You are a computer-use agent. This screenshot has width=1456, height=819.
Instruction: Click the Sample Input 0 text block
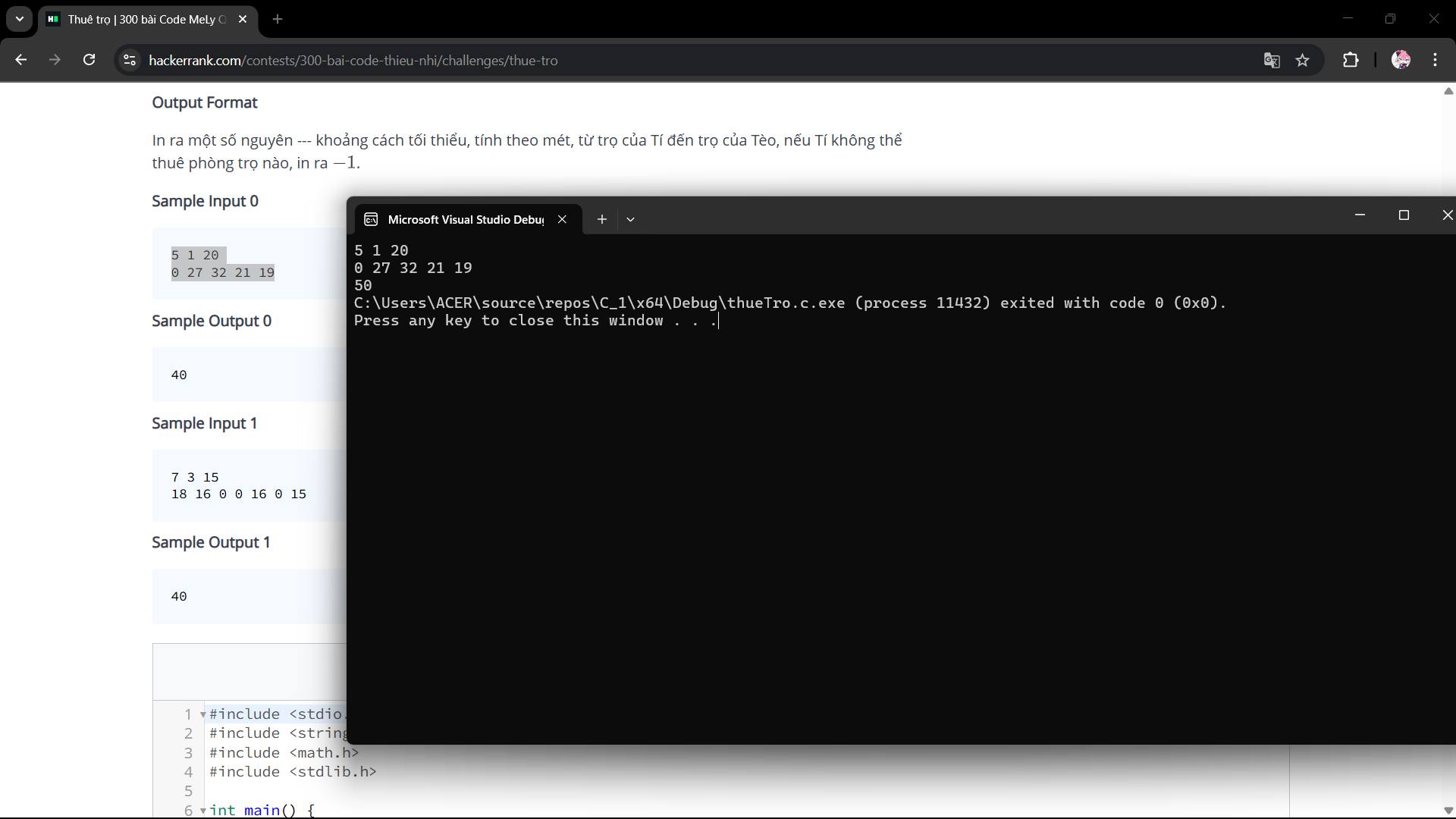(x=223, y=264)
